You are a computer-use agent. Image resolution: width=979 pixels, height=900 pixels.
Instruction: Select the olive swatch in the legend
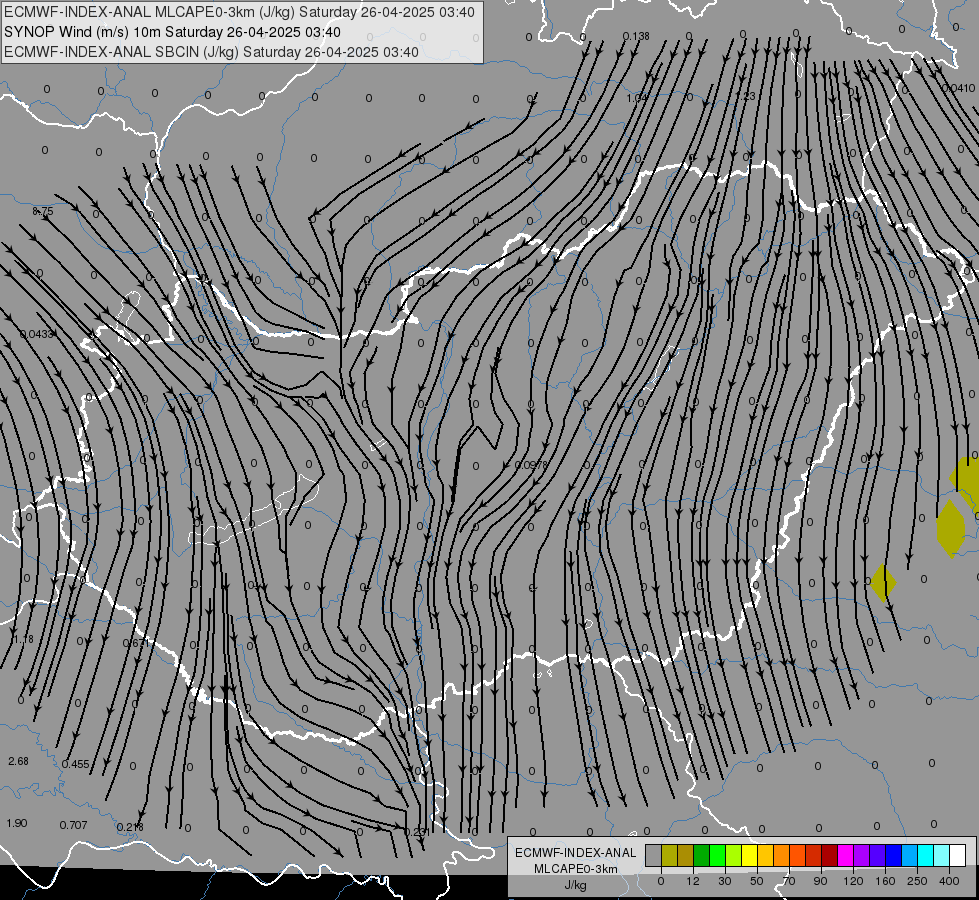click(669, 855)
